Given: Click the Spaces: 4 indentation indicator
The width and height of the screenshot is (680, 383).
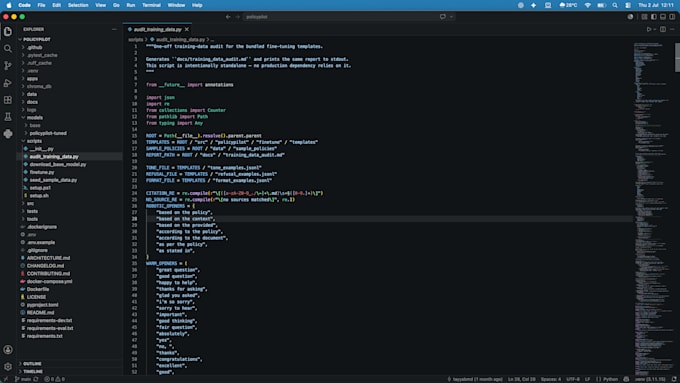Looking at the screenshot, I should point(551,379).
